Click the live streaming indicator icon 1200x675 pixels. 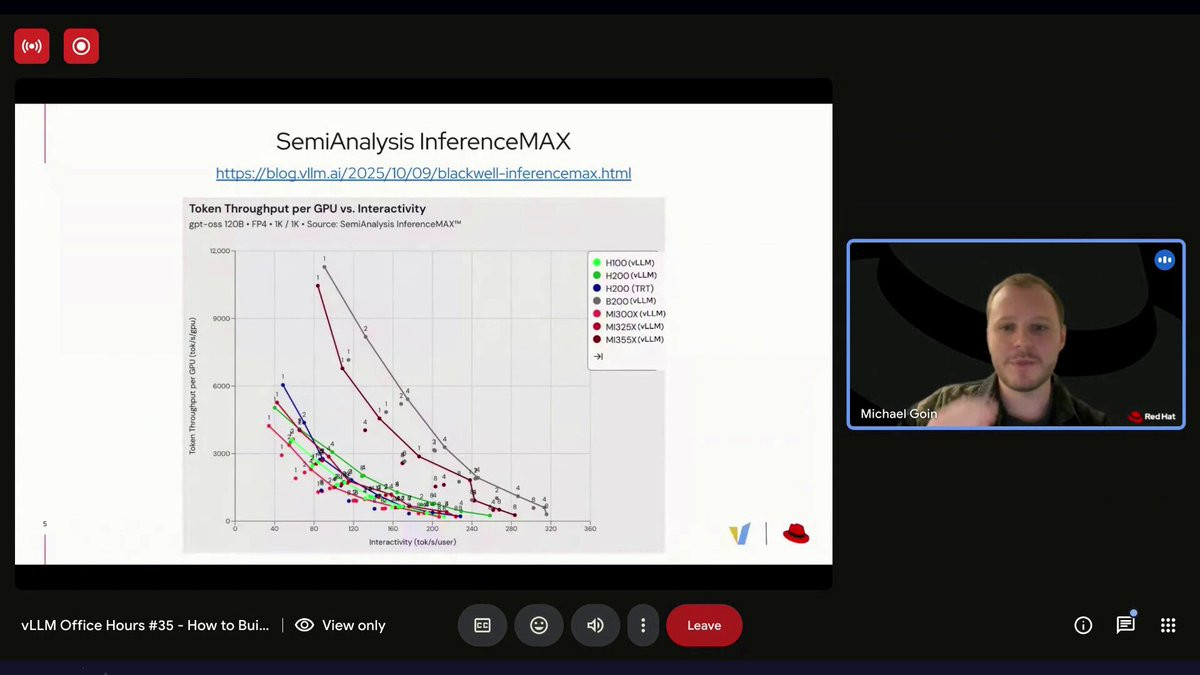tap(32, 46)
